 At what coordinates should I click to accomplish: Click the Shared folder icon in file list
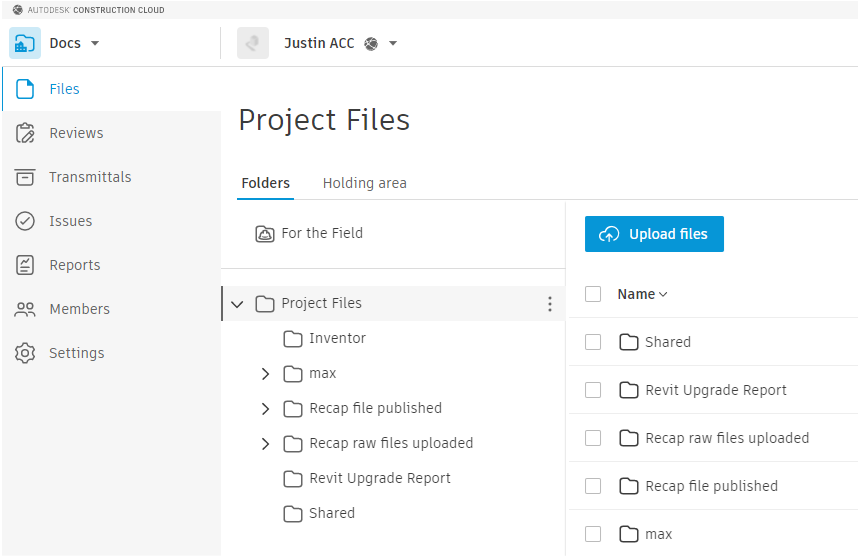pyautogui.click(x=629, y=342)
